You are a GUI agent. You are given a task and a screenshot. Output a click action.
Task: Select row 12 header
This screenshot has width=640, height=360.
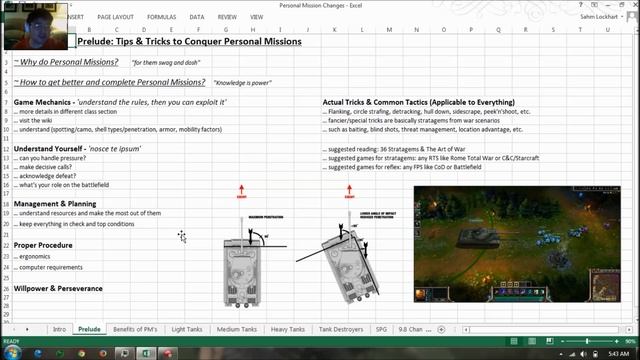[6, 149]
